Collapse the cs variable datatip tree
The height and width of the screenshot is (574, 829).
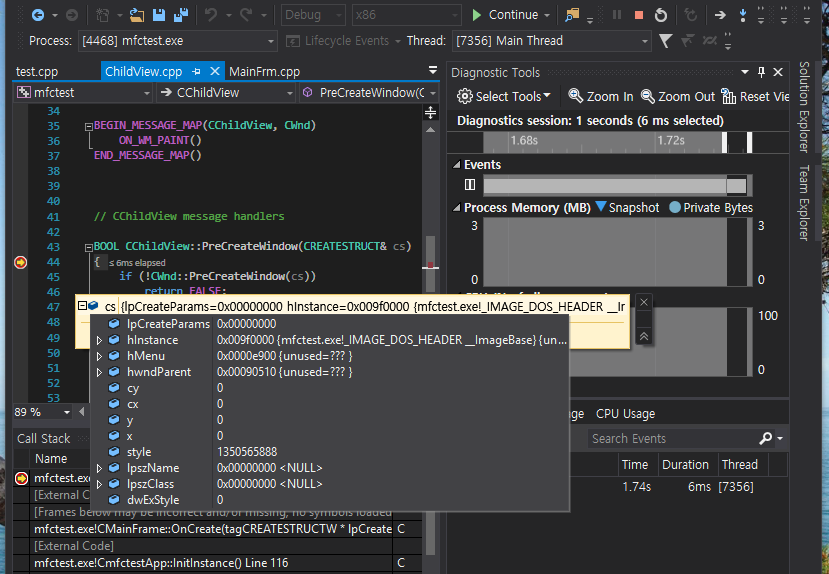click(x=82, y=306)
